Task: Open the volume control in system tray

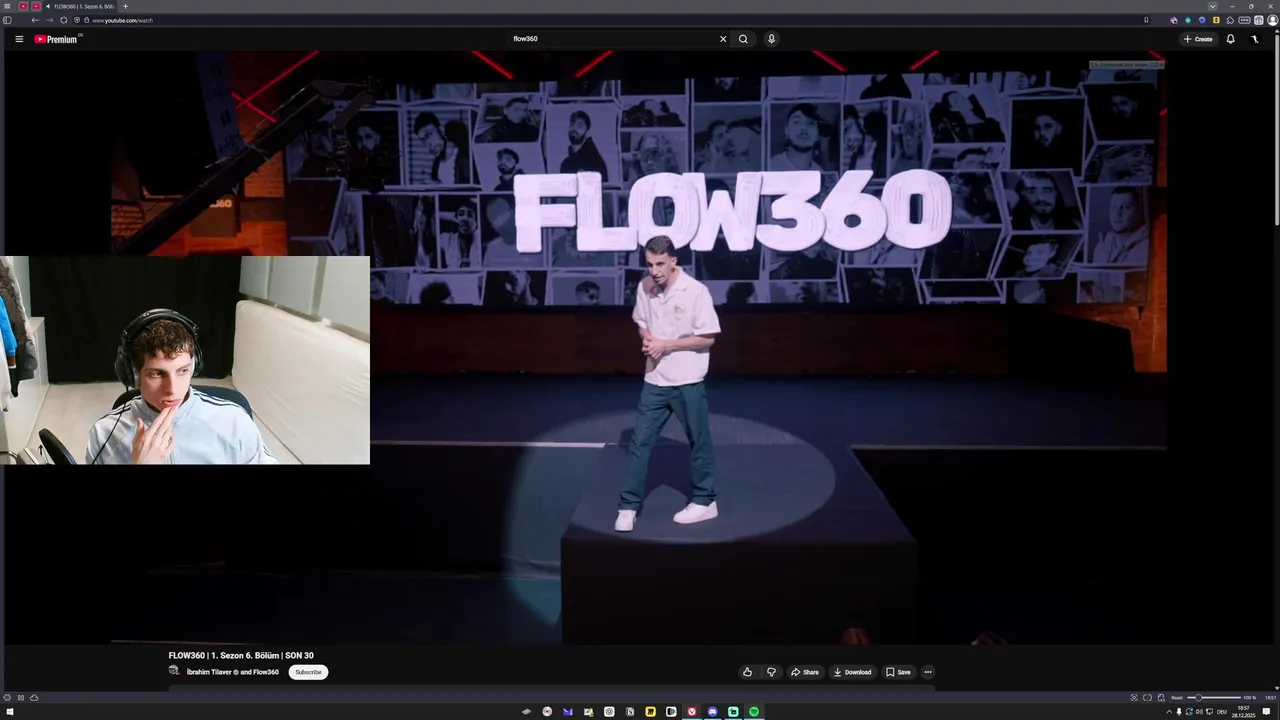Action: point(1199,711)
